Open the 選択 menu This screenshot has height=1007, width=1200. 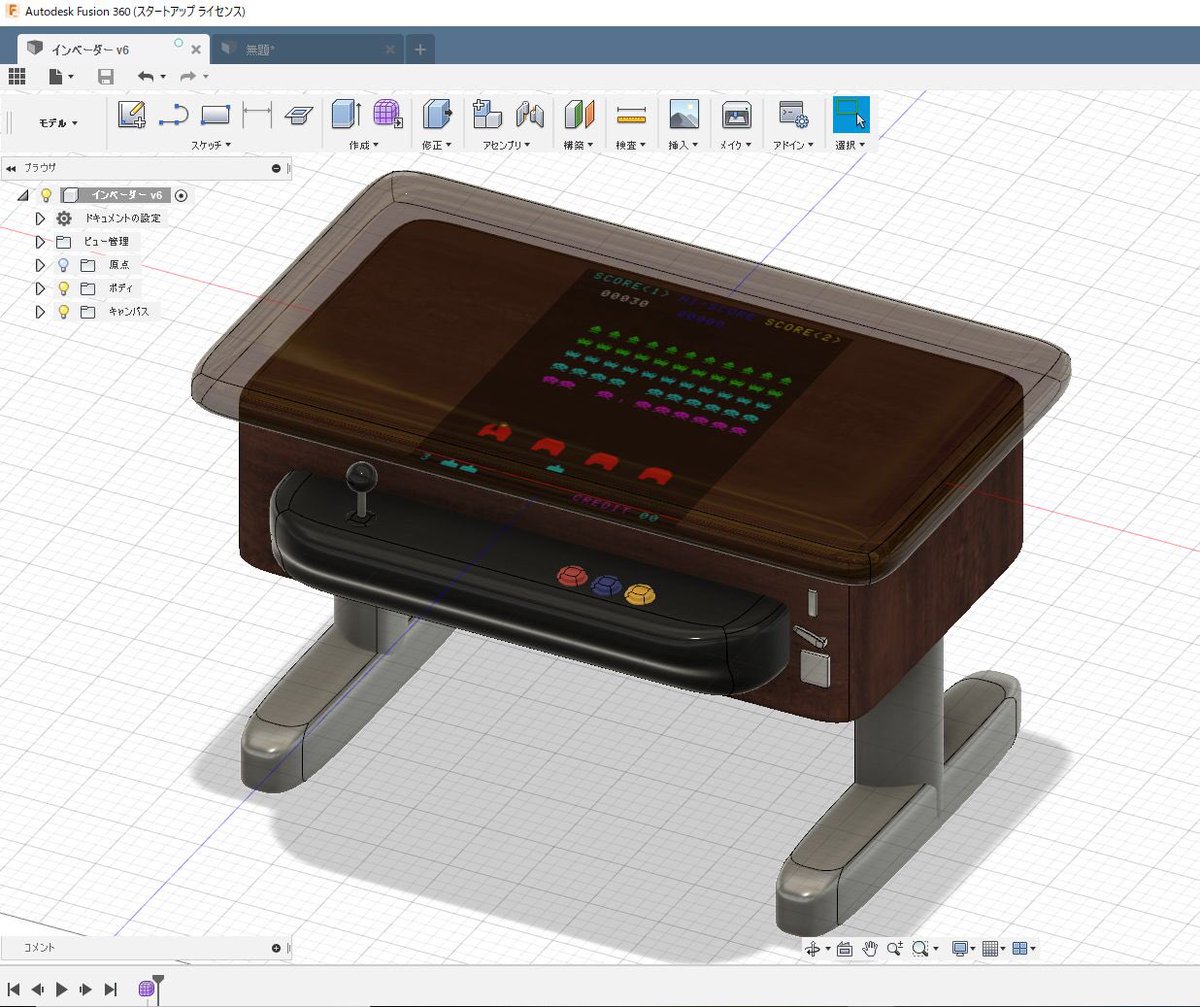850,145
